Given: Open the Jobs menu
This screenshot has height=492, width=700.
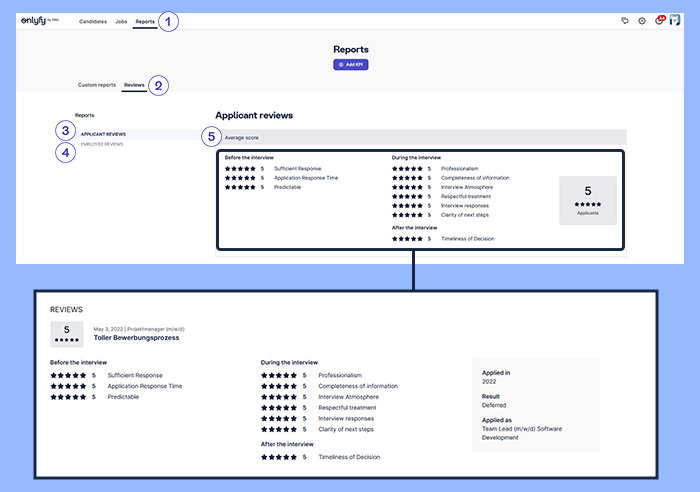Looking at the screenshot, I should [121, 20].
